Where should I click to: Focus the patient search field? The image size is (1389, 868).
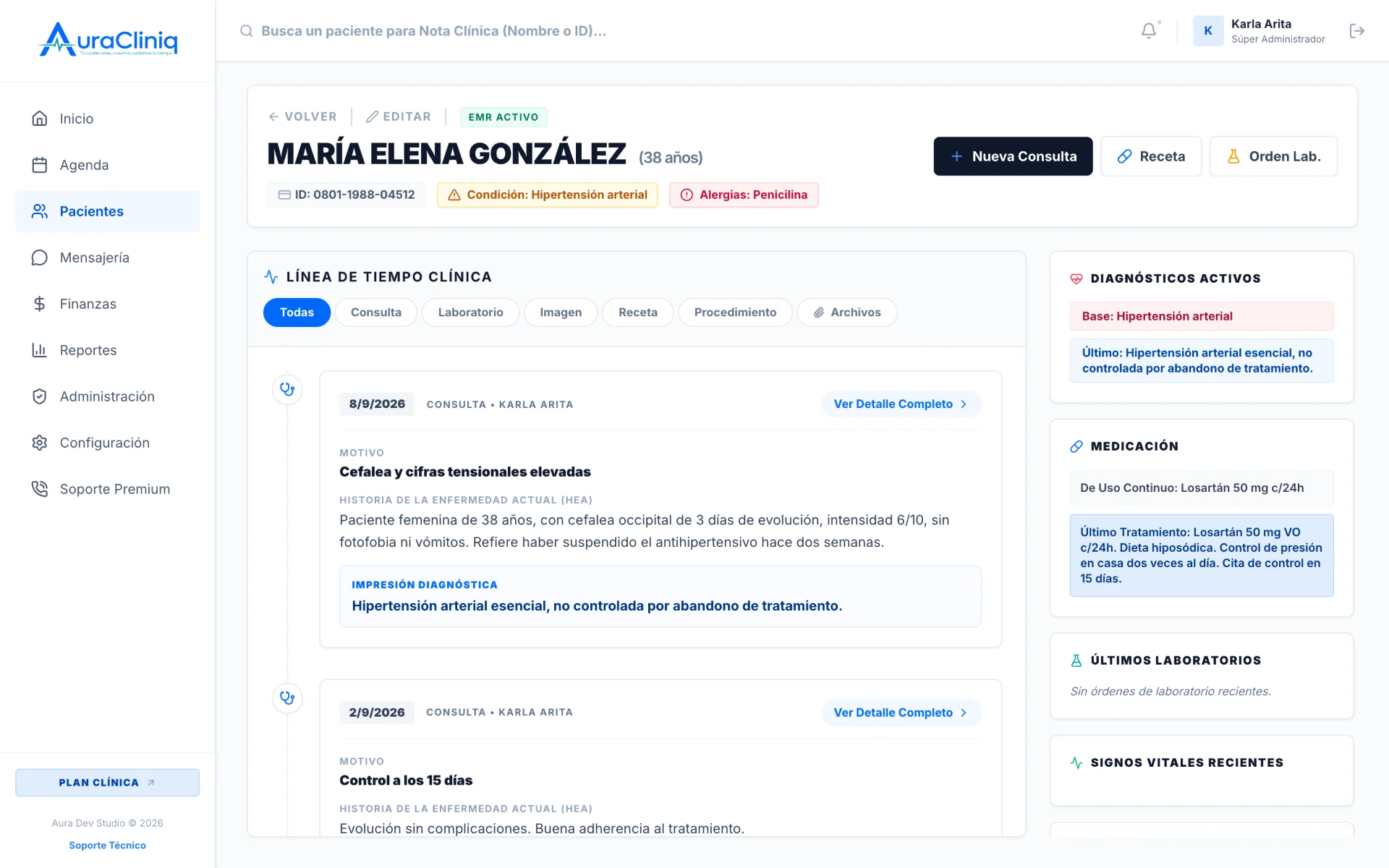tap(434, 30)
